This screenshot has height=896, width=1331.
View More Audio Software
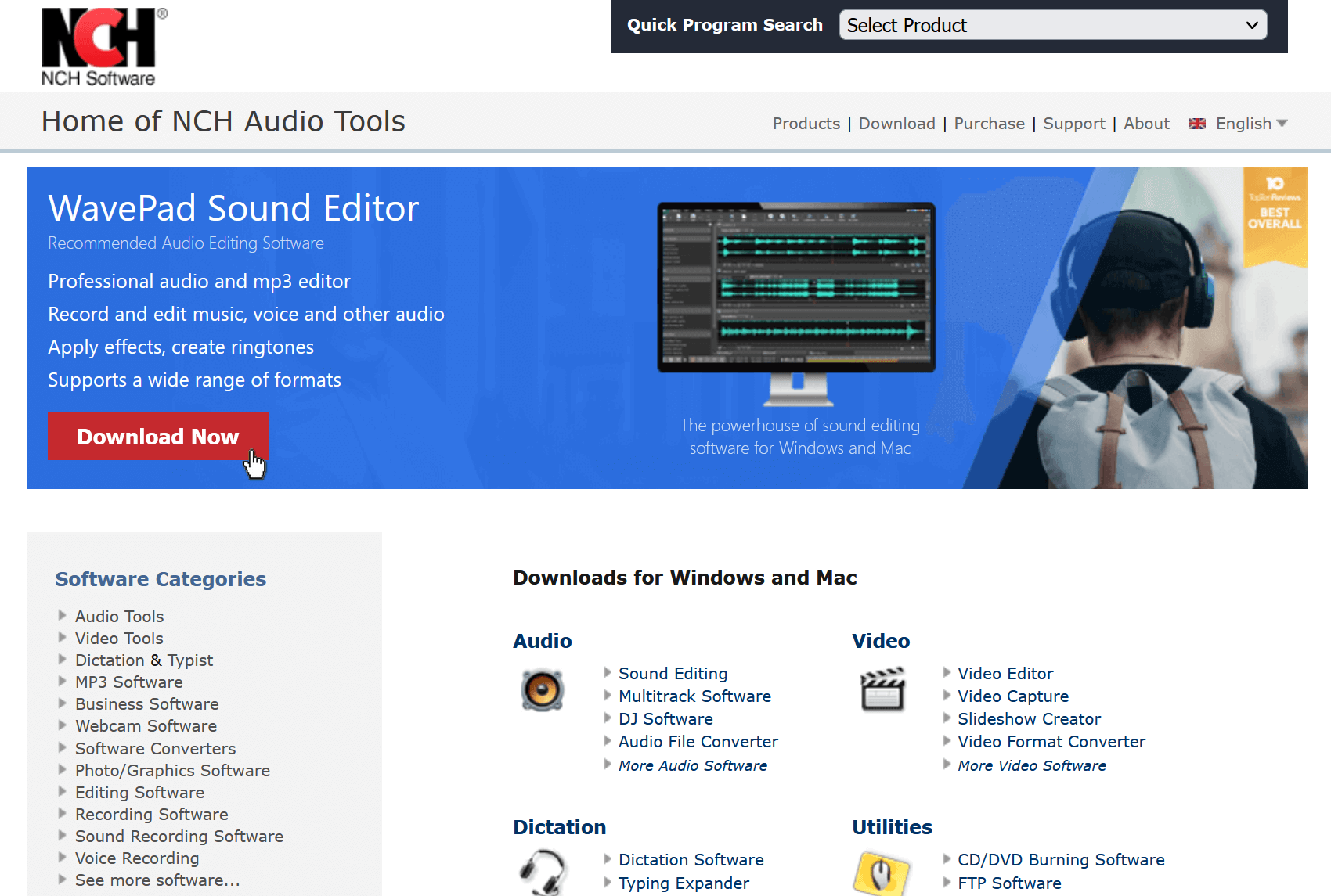(x=693, y=765)
